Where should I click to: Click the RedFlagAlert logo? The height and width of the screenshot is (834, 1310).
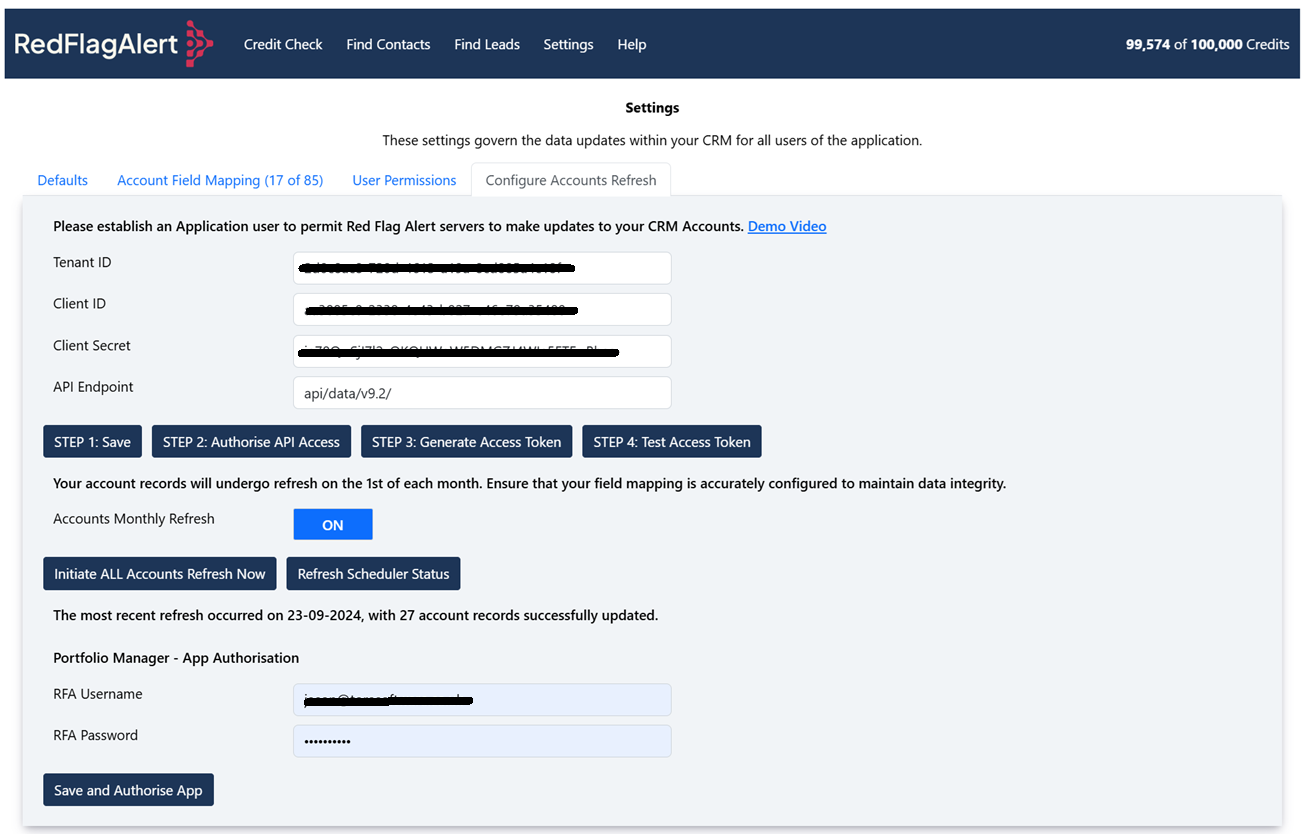113,44
